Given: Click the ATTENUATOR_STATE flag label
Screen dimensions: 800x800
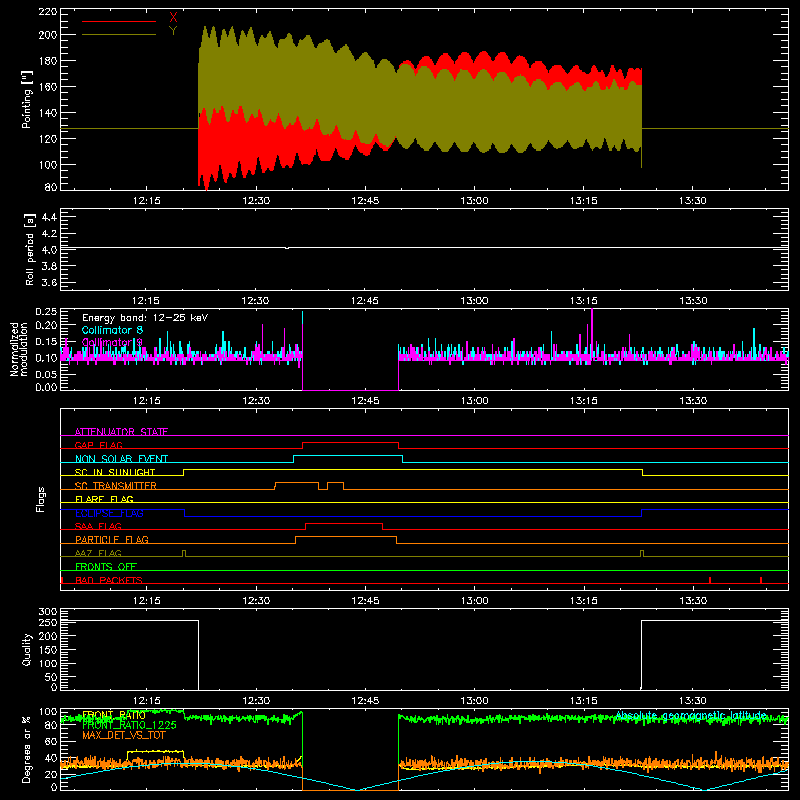Looking at the screenshot, I should [121, 432].
